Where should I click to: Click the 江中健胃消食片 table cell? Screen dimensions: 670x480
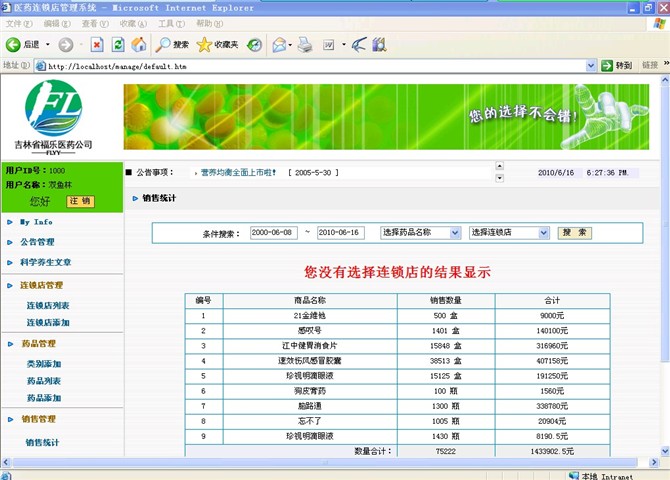[x=310, y=346]
